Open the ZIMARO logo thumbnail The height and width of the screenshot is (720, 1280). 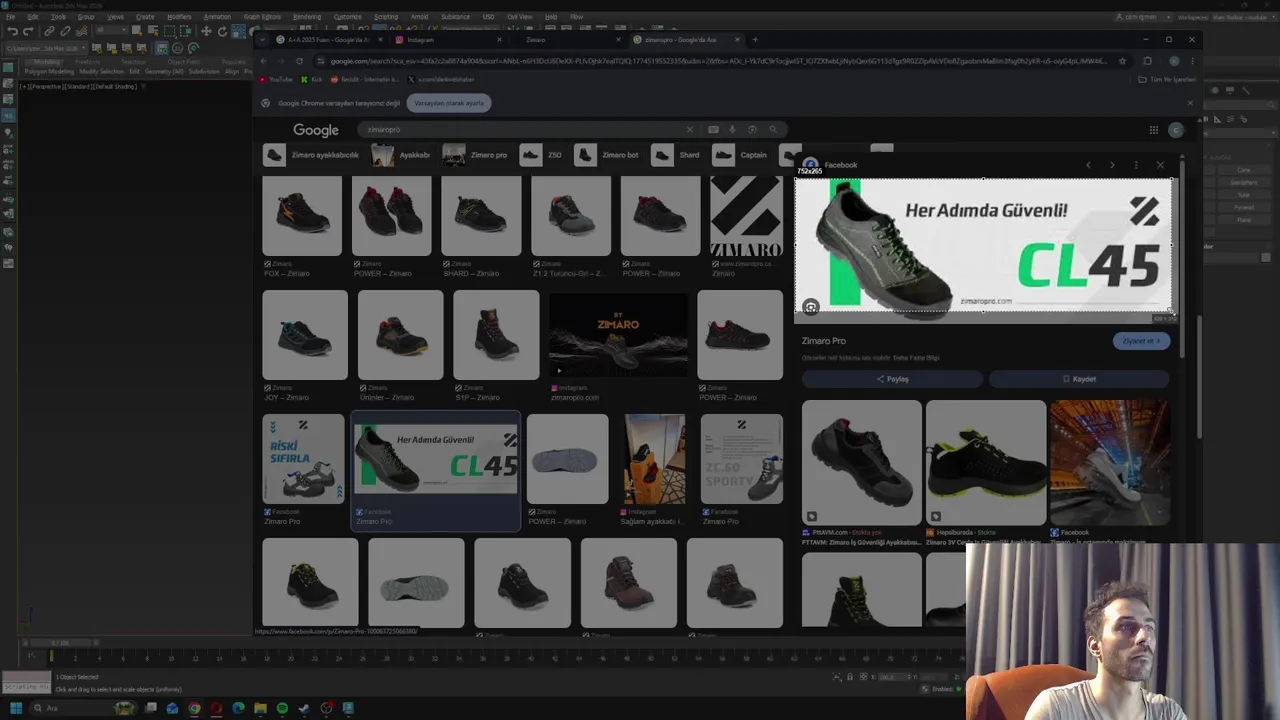point(746,216)
